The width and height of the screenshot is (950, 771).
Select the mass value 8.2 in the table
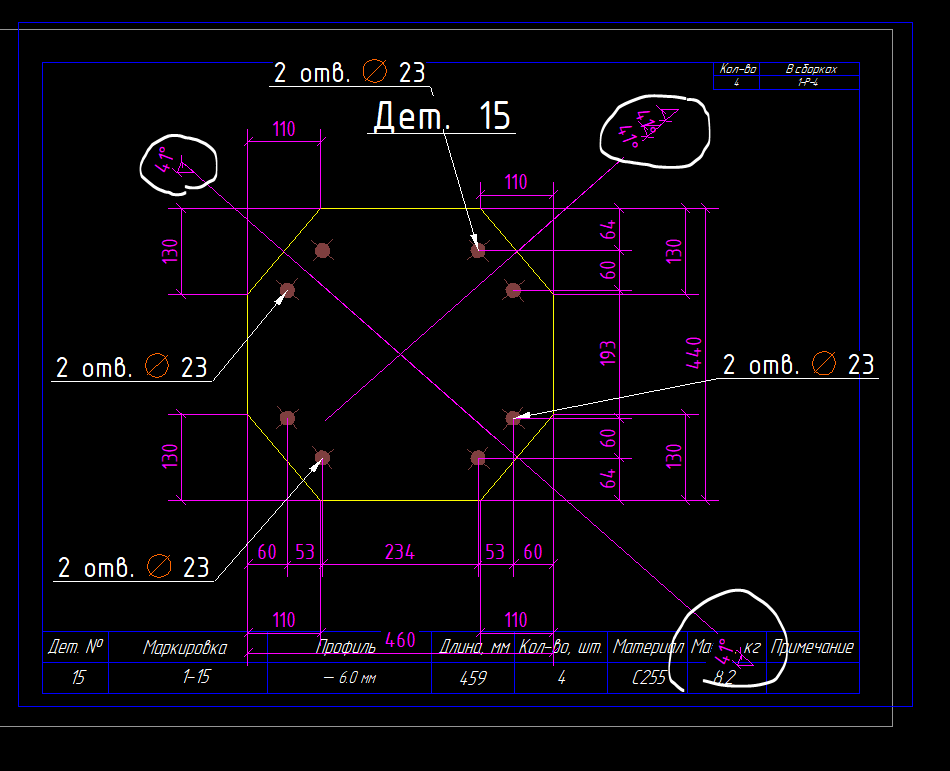724,678
